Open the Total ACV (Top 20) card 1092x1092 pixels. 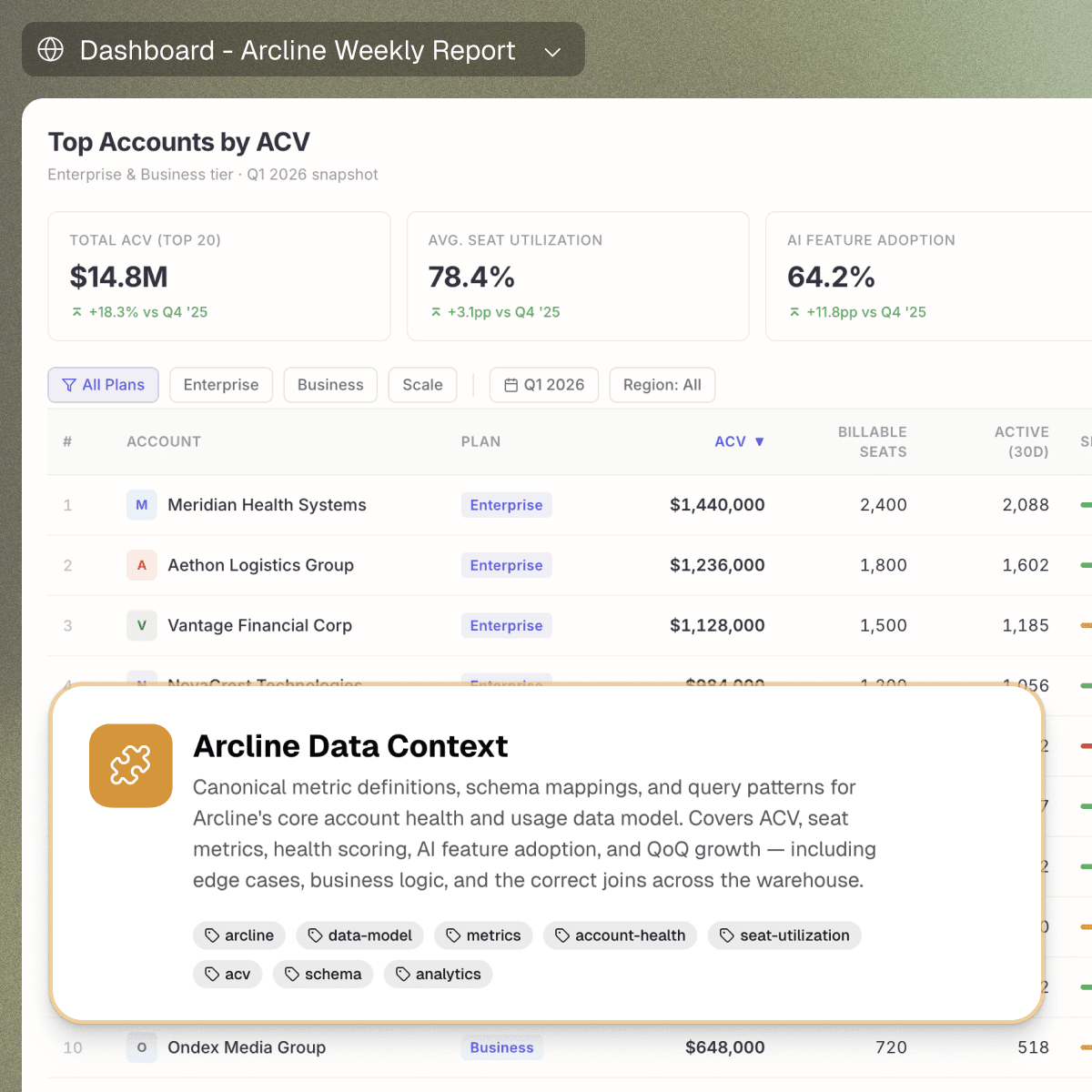(219, 277)
